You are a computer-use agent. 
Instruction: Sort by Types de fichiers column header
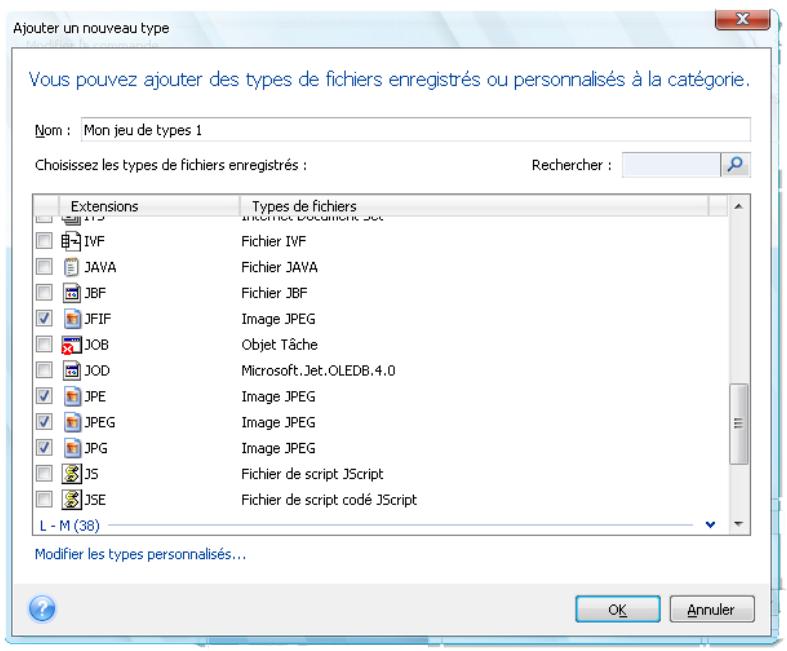point(474,206)
